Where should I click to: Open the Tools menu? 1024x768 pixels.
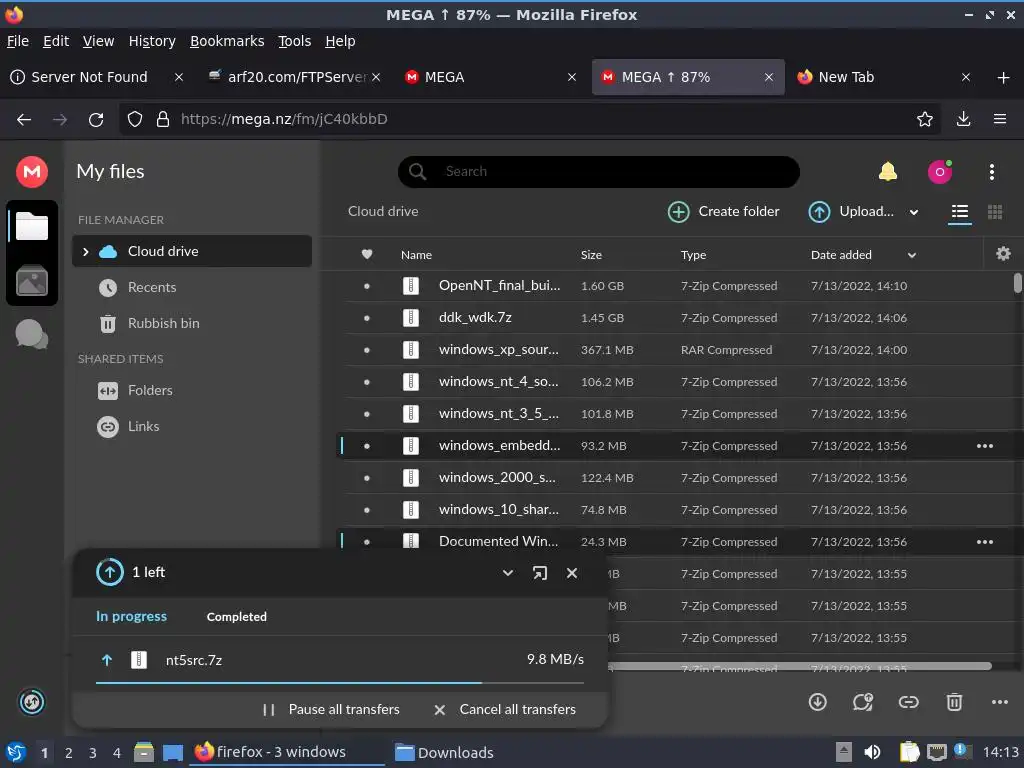coord(295,41)
